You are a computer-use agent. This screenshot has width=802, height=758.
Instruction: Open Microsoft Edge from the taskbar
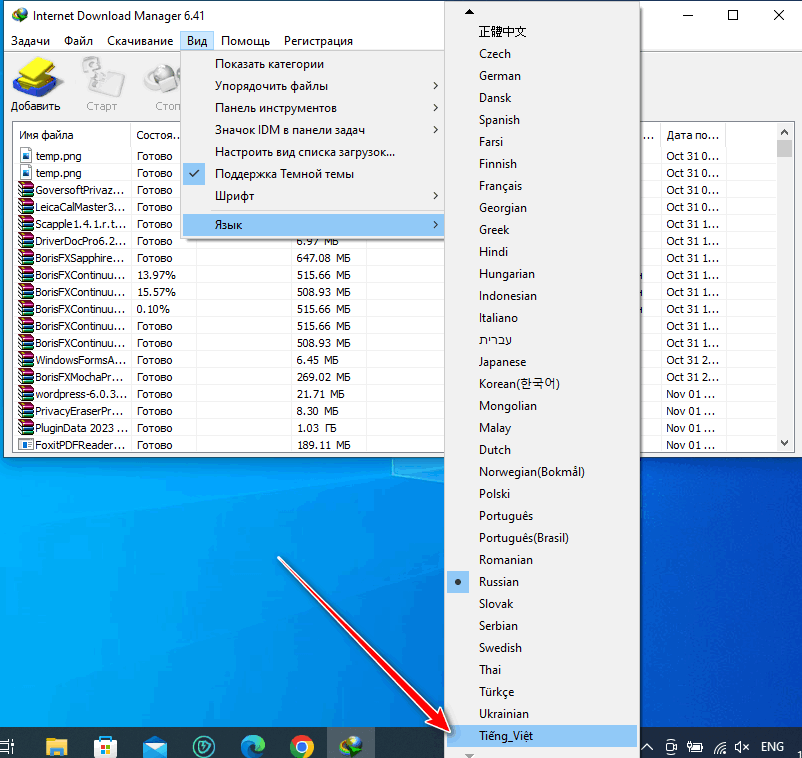(253, 746)
